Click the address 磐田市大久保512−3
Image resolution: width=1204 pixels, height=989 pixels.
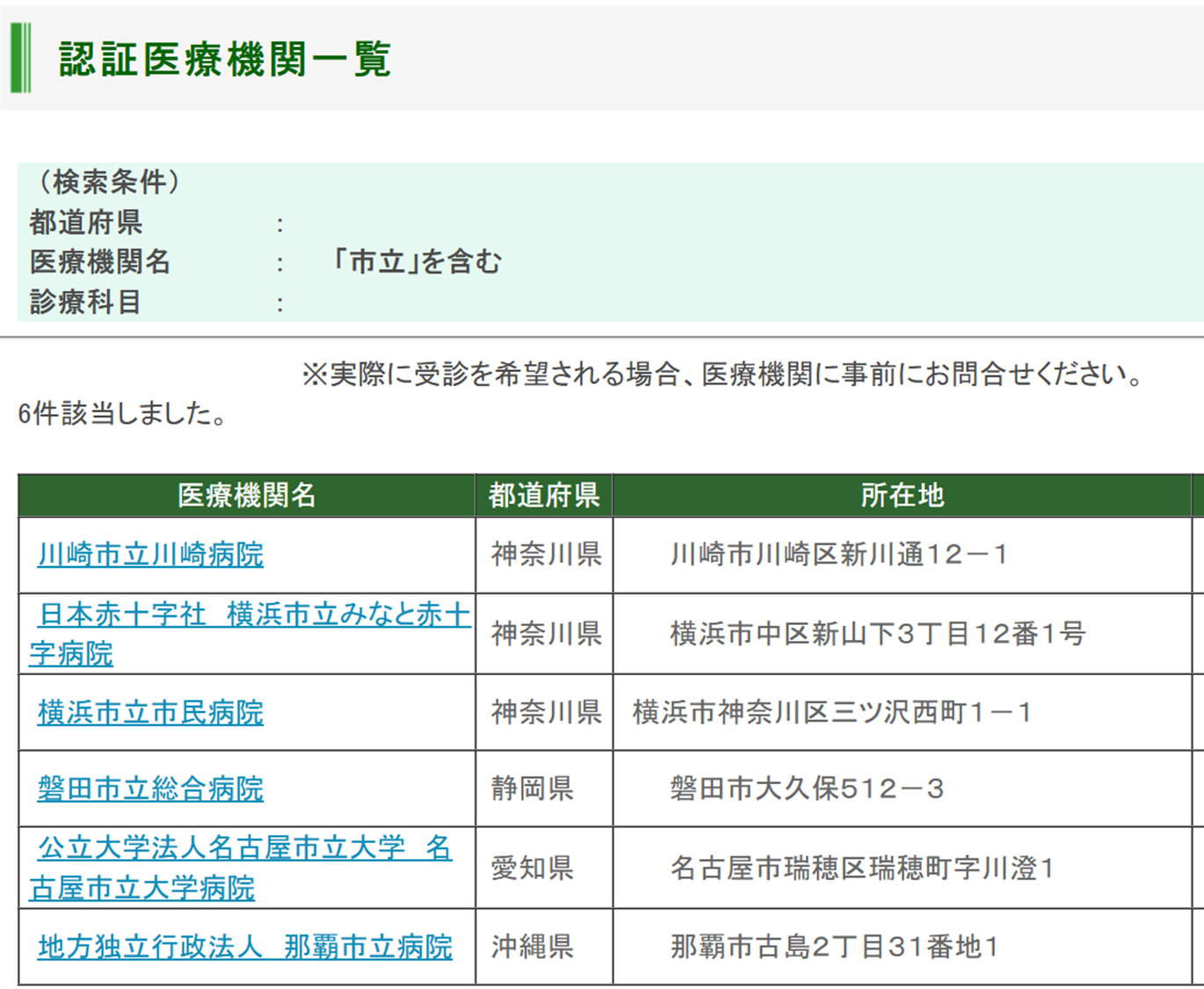[807, 789]
